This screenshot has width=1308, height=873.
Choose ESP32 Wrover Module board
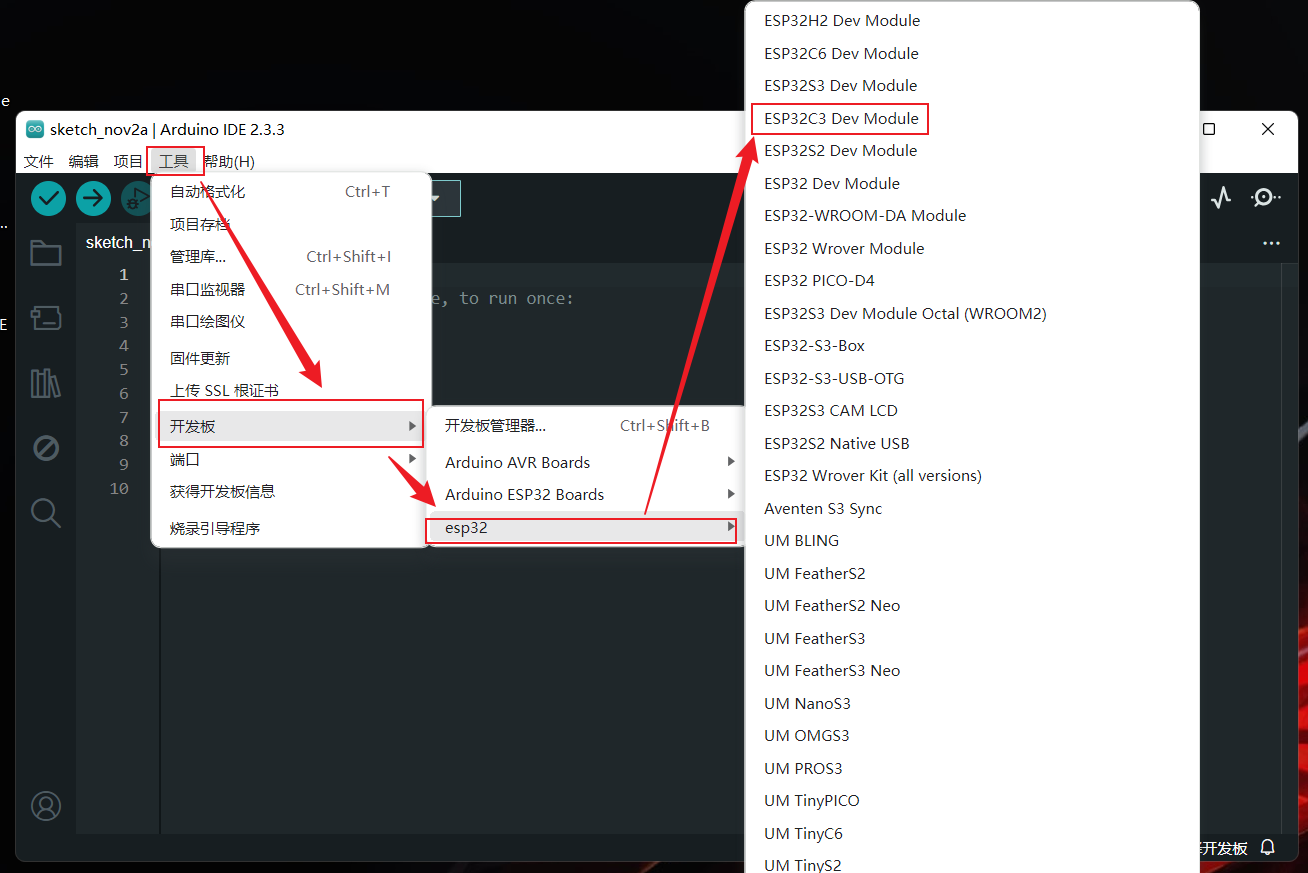844,248
